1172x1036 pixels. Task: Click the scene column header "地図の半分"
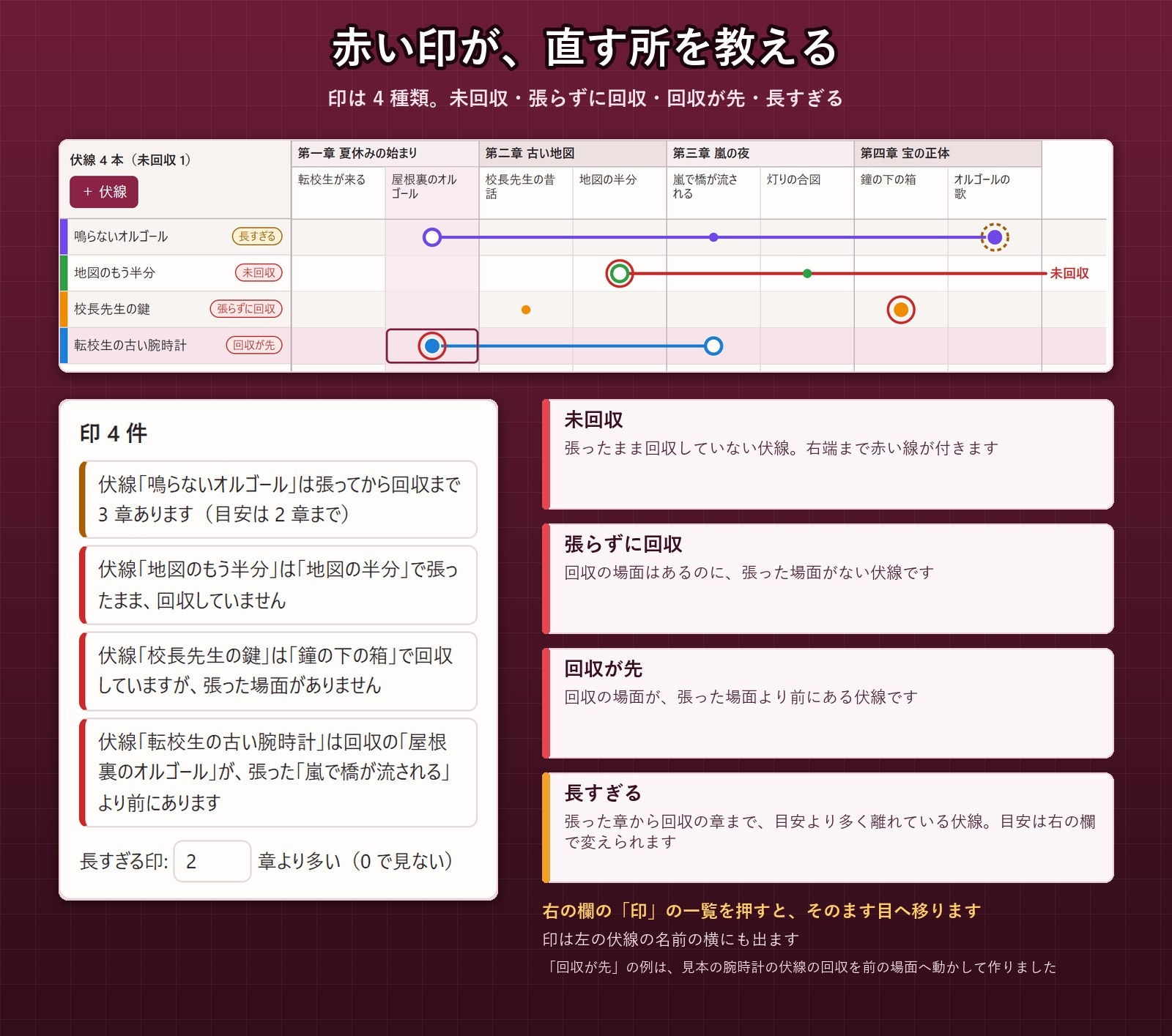tap(620, 193)
